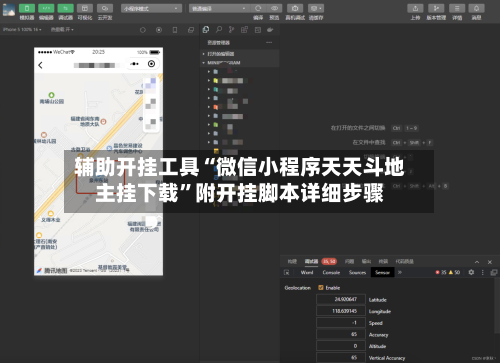Screen dimensions: 500x363
Task: Close the debugger panel
Action: pyautogui.click(x=490, y=262)
